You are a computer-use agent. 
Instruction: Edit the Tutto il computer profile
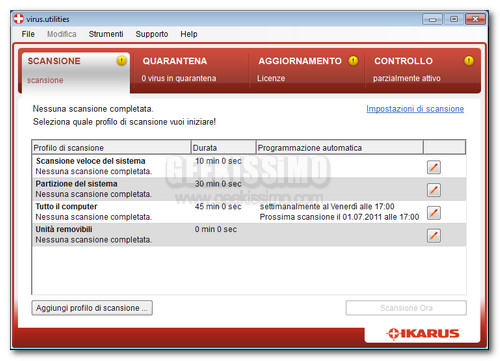(433, 213)
